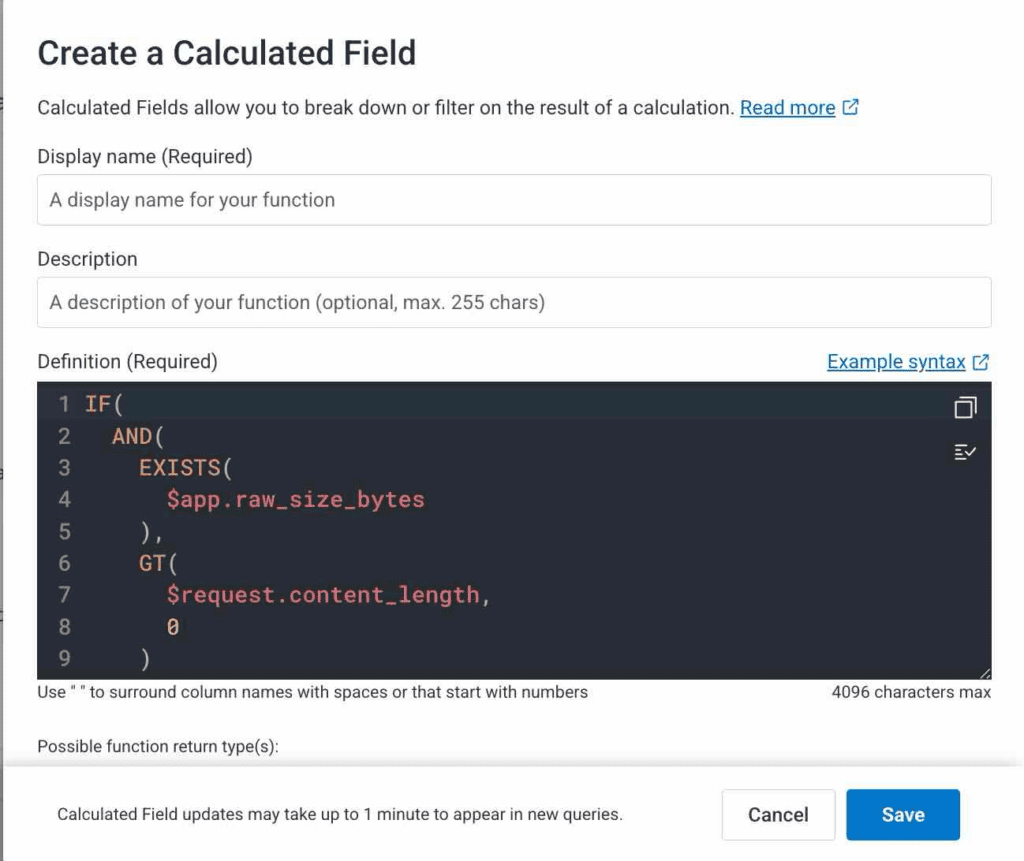1024x861 pixels.
Task: Open the Example syntax link
Action: (896, 362)
